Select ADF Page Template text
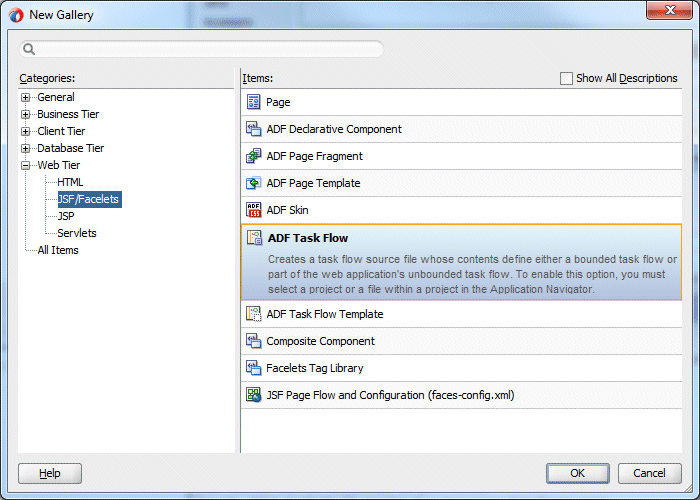 [313, 183]
